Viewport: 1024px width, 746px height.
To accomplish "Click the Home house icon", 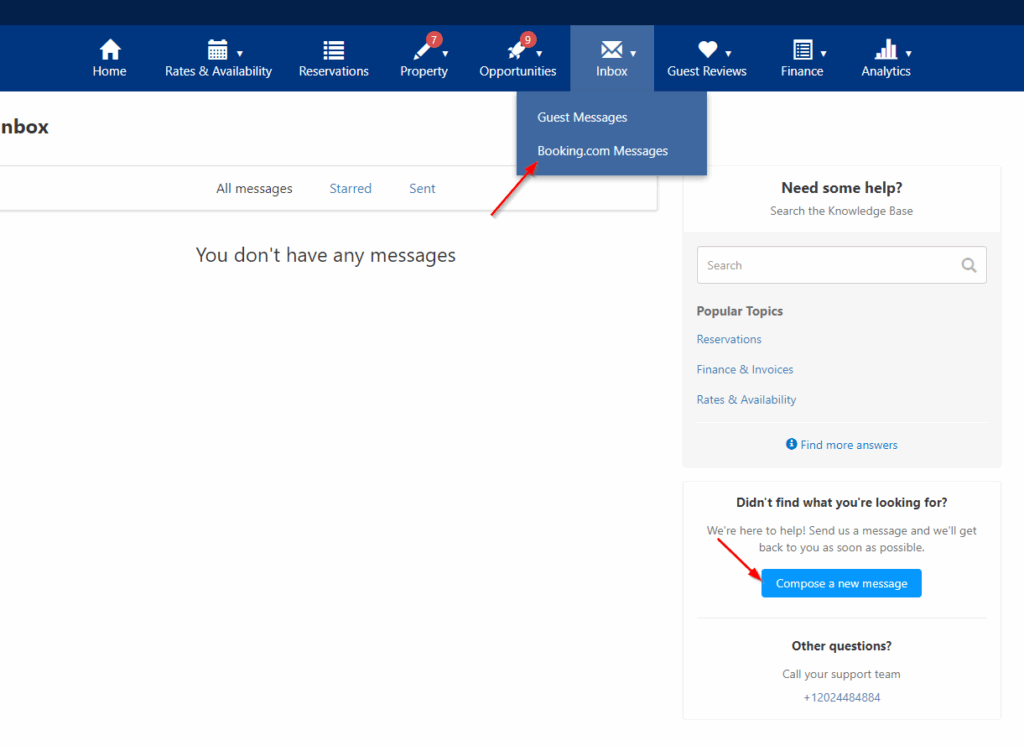I will coord(110,49).
